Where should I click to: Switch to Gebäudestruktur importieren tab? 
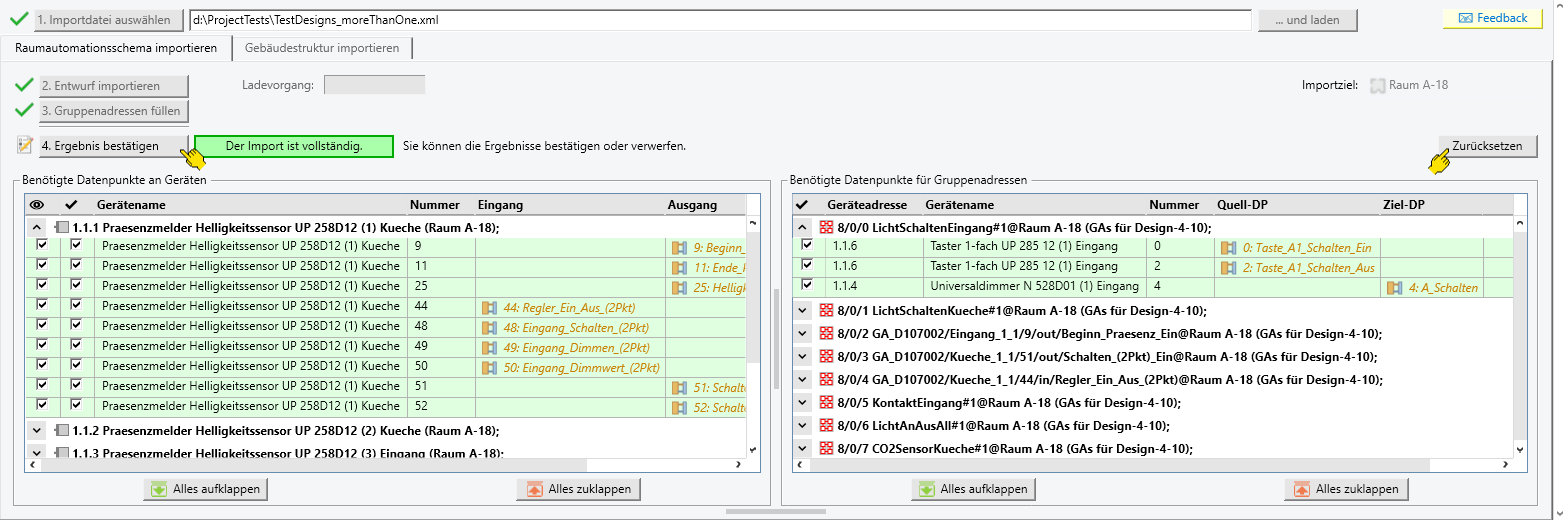coord(322,48)
